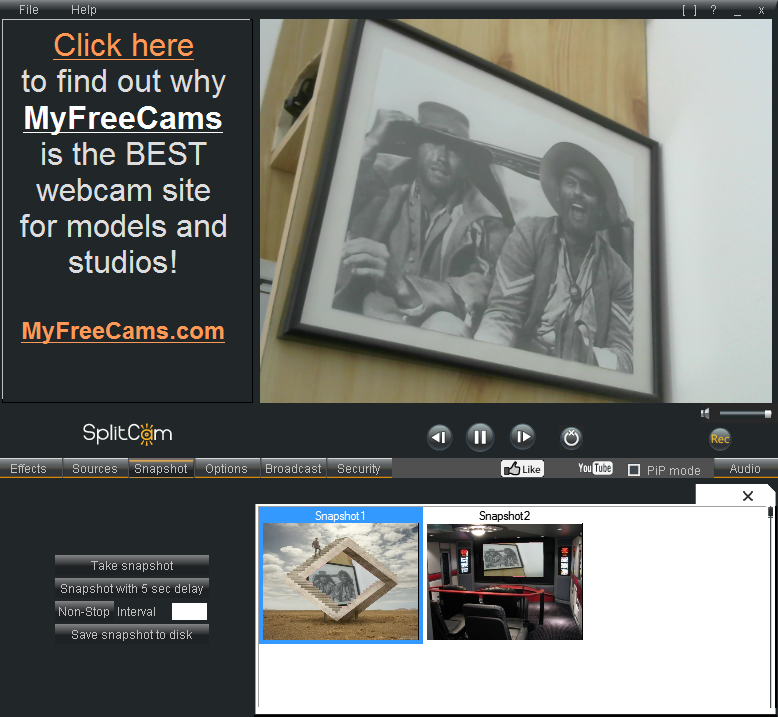Open the Security tab
The image size is (778, 717).
point(359,468)
